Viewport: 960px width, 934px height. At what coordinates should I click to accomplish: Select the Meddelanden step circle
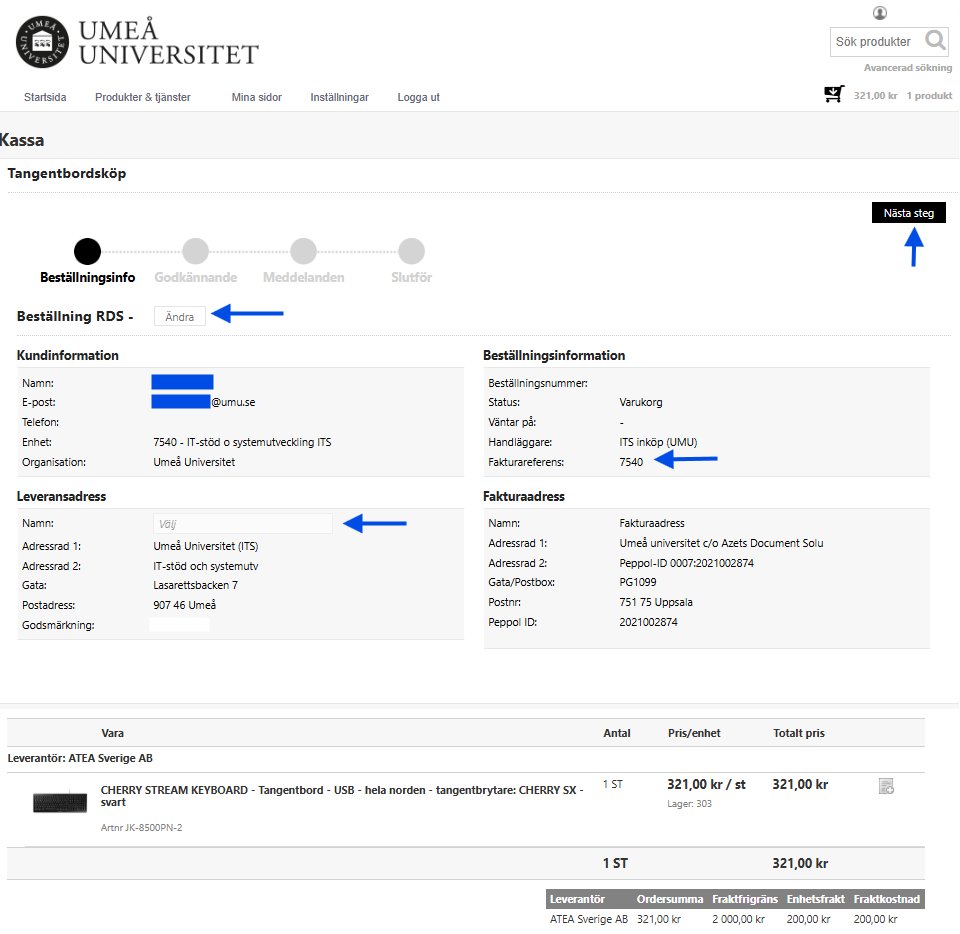point(303,251)
